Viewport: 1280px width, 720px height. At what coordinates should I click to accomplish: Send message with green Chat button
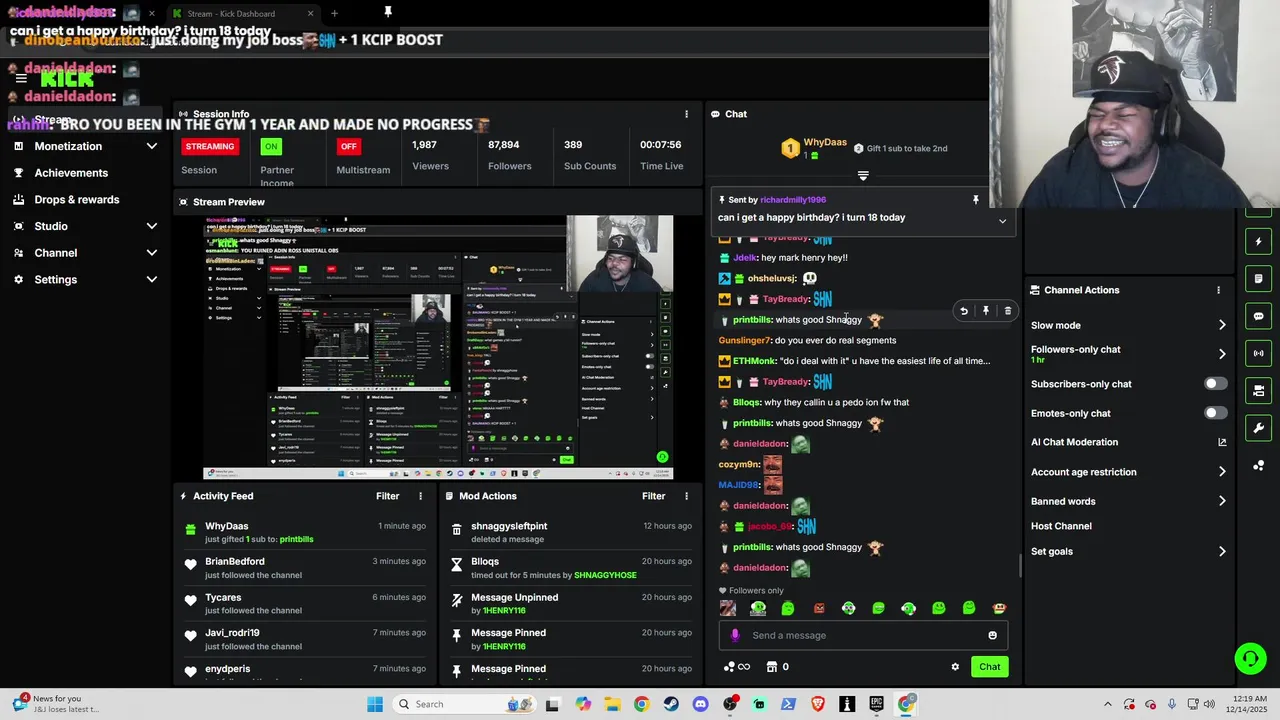[989, 667]
